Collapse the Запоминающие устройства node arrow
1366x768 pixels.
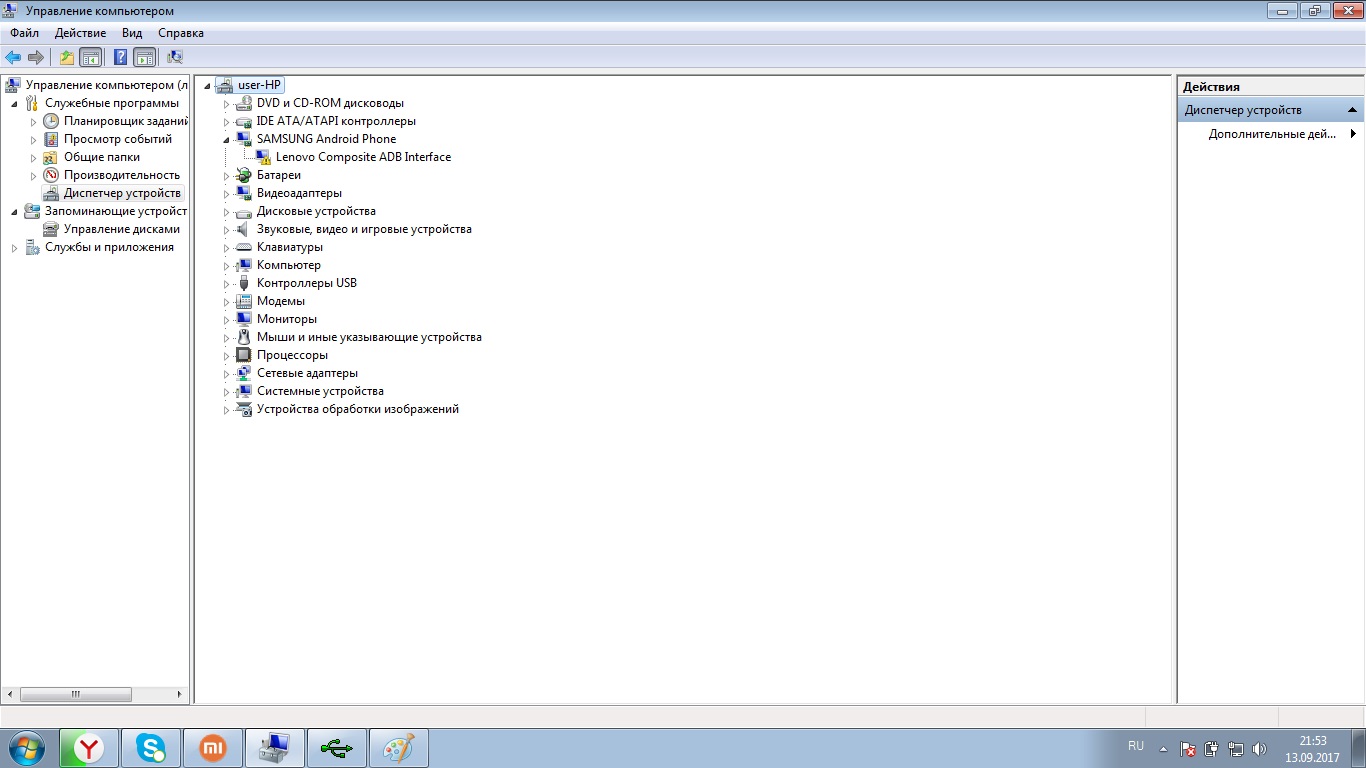click(14, 211)
